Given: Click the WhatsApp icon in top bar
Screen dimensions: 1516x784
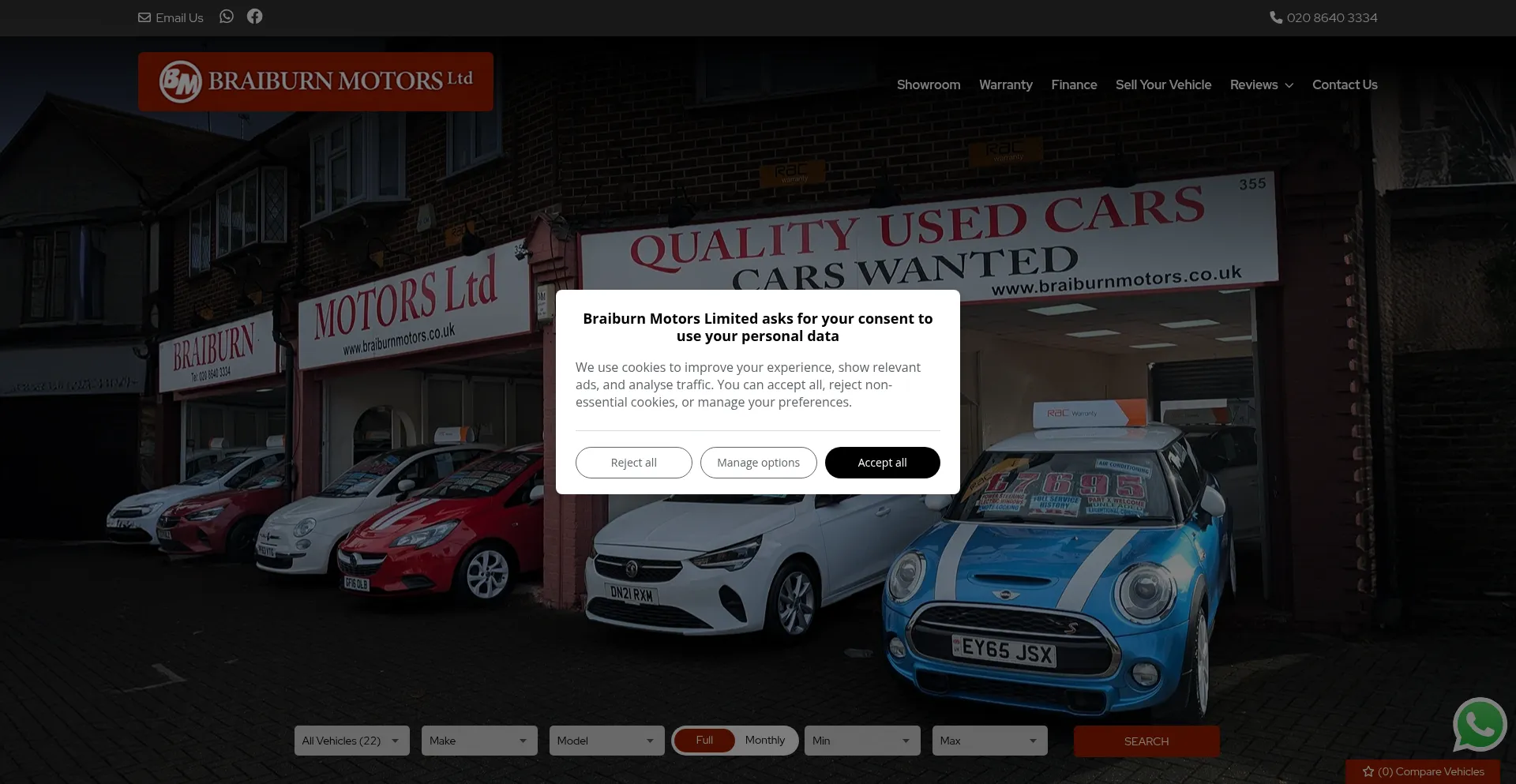Looking at the screenshot, I should pyautogui.click(x=227, y=17).
